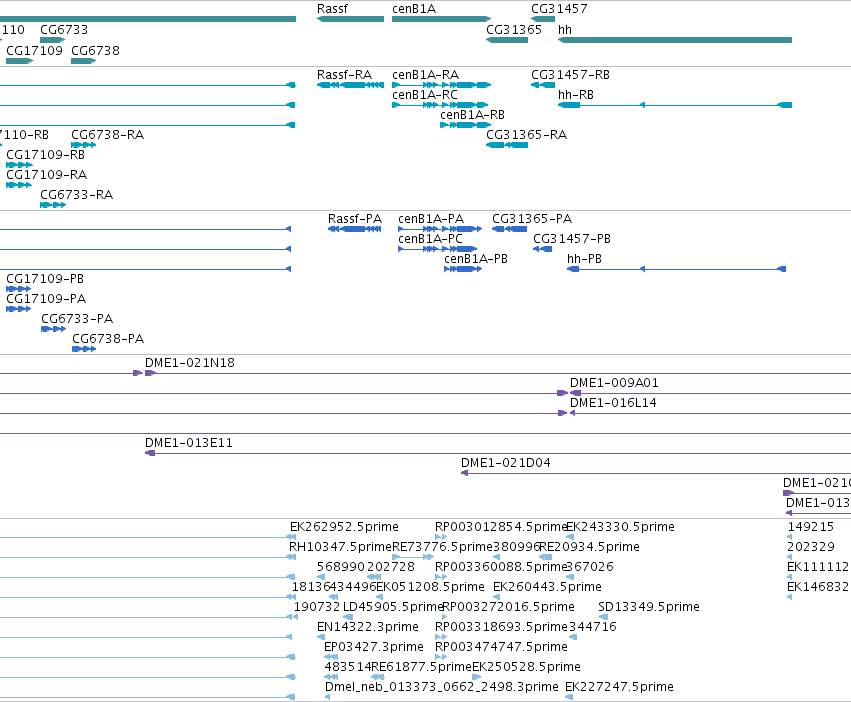The image size is (851, 702).
Task: Click the SD13349.5prime EST label
Action: click(649, 606)
